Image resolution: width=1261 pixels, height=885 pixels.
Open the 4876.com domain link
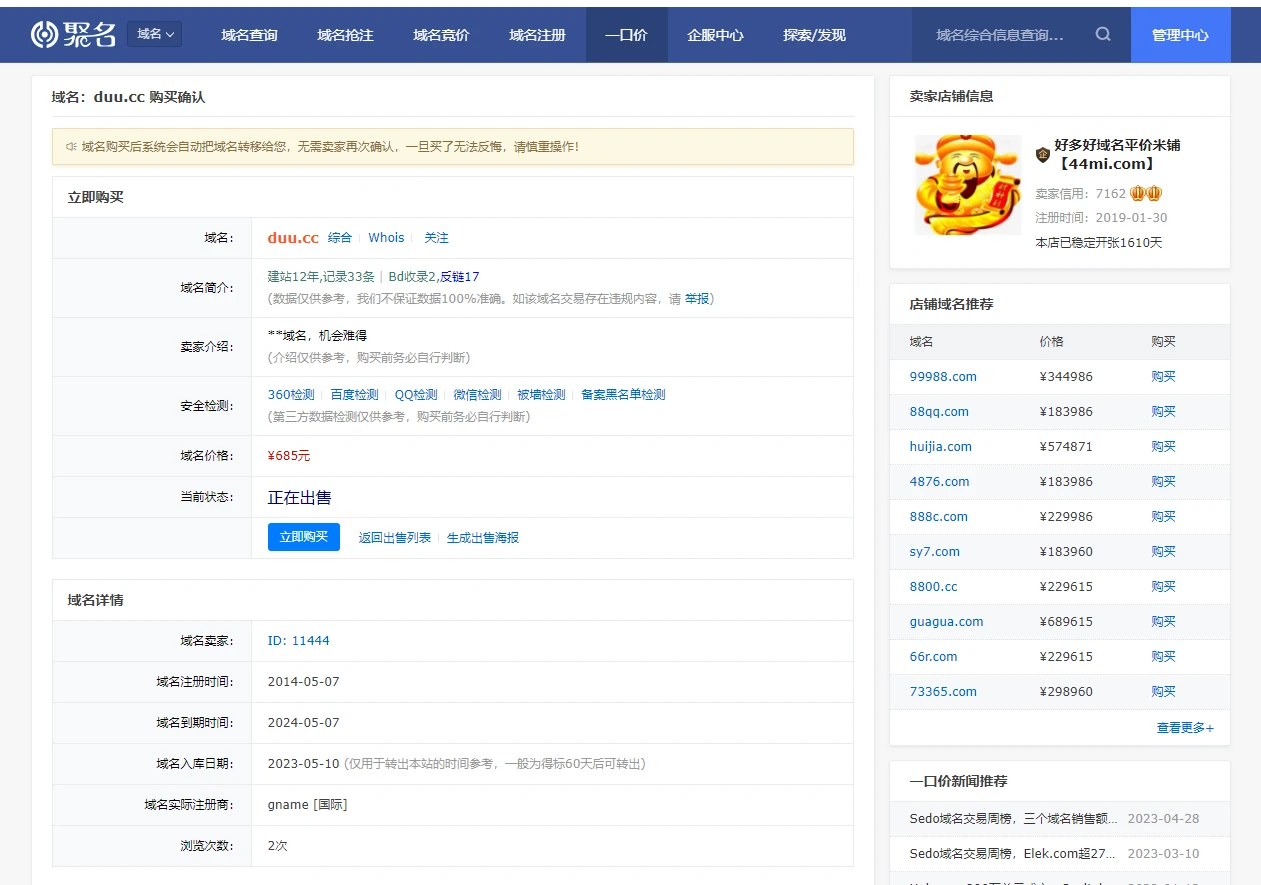tap(939, 482)
